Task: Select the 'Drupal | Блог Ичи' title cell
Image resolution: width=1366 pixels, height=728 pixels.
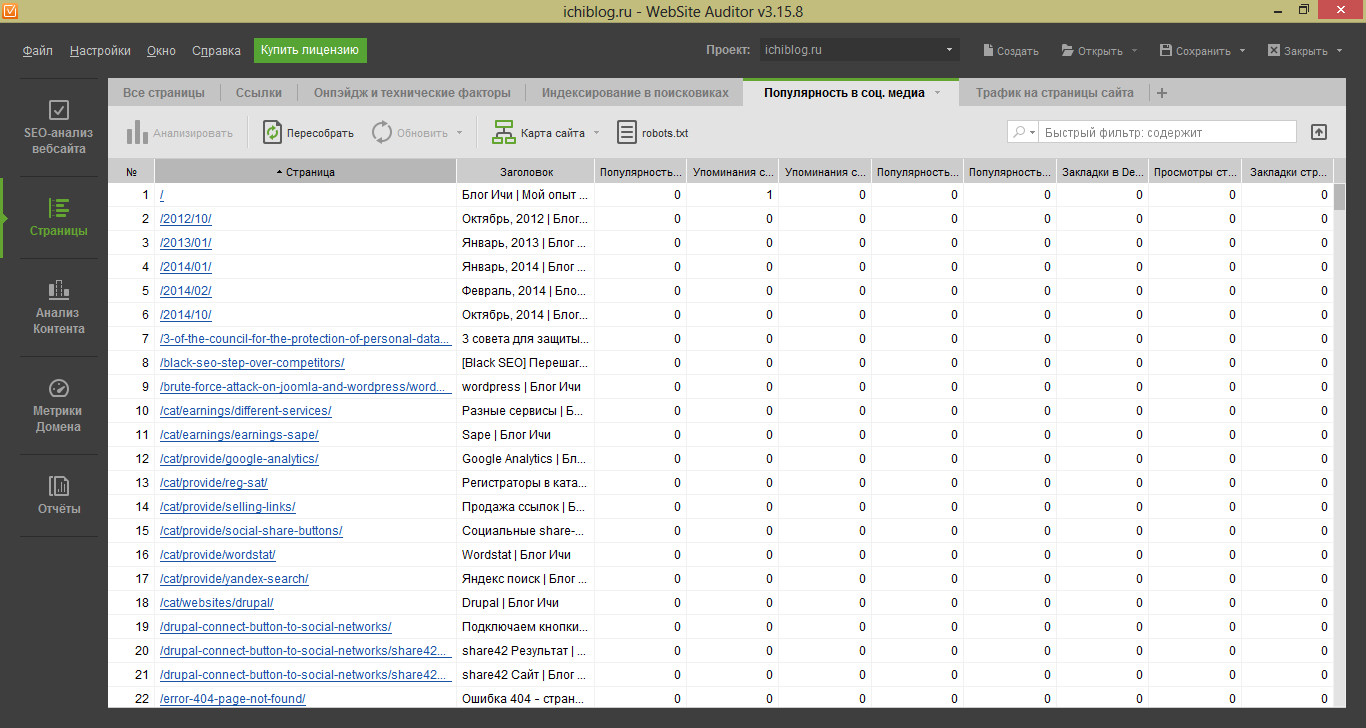Action: point(526,603)
